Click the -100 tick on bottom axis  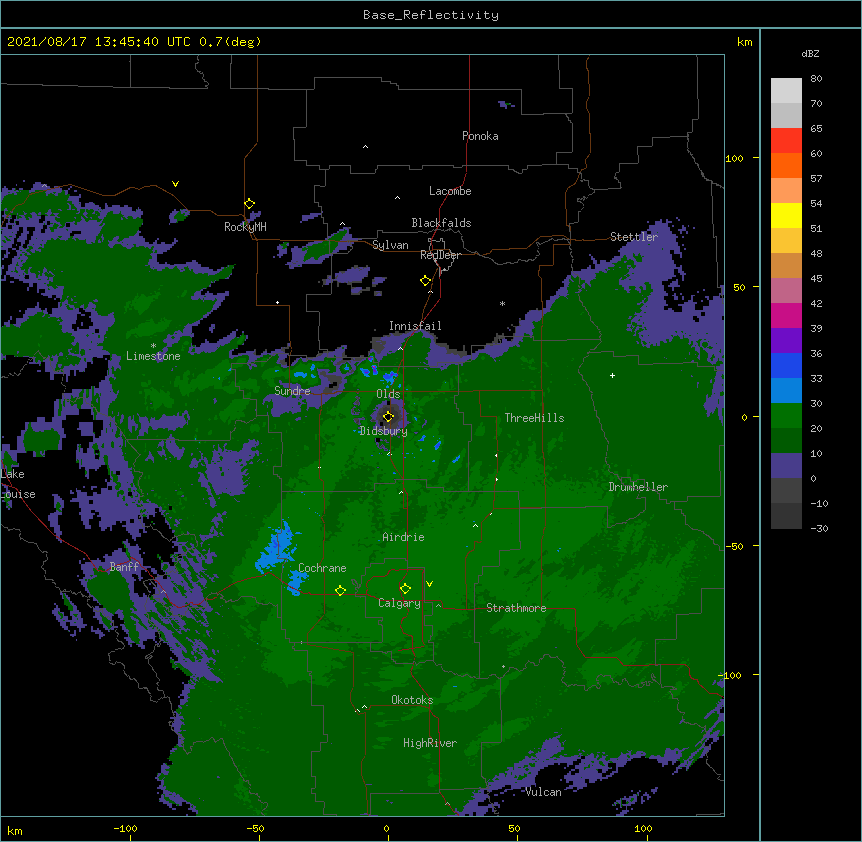[x=125, y=828]
